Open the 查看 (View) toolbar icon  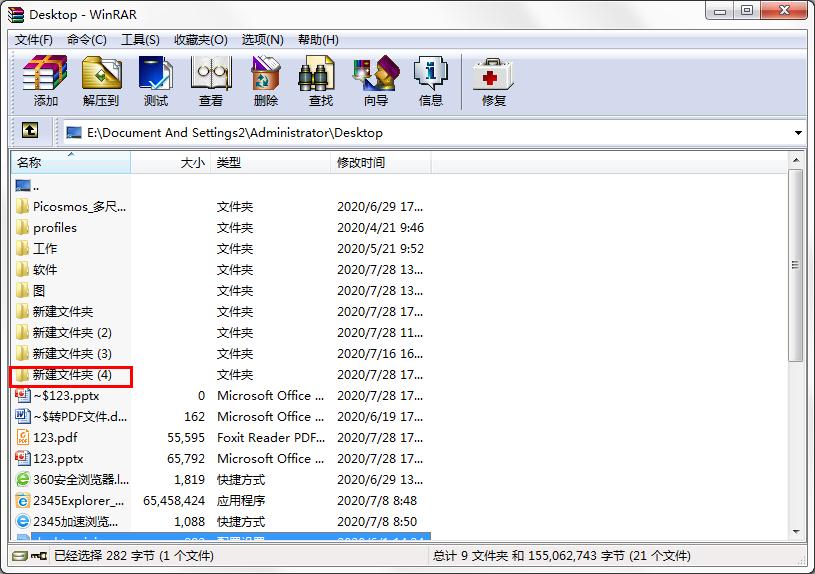211,73
